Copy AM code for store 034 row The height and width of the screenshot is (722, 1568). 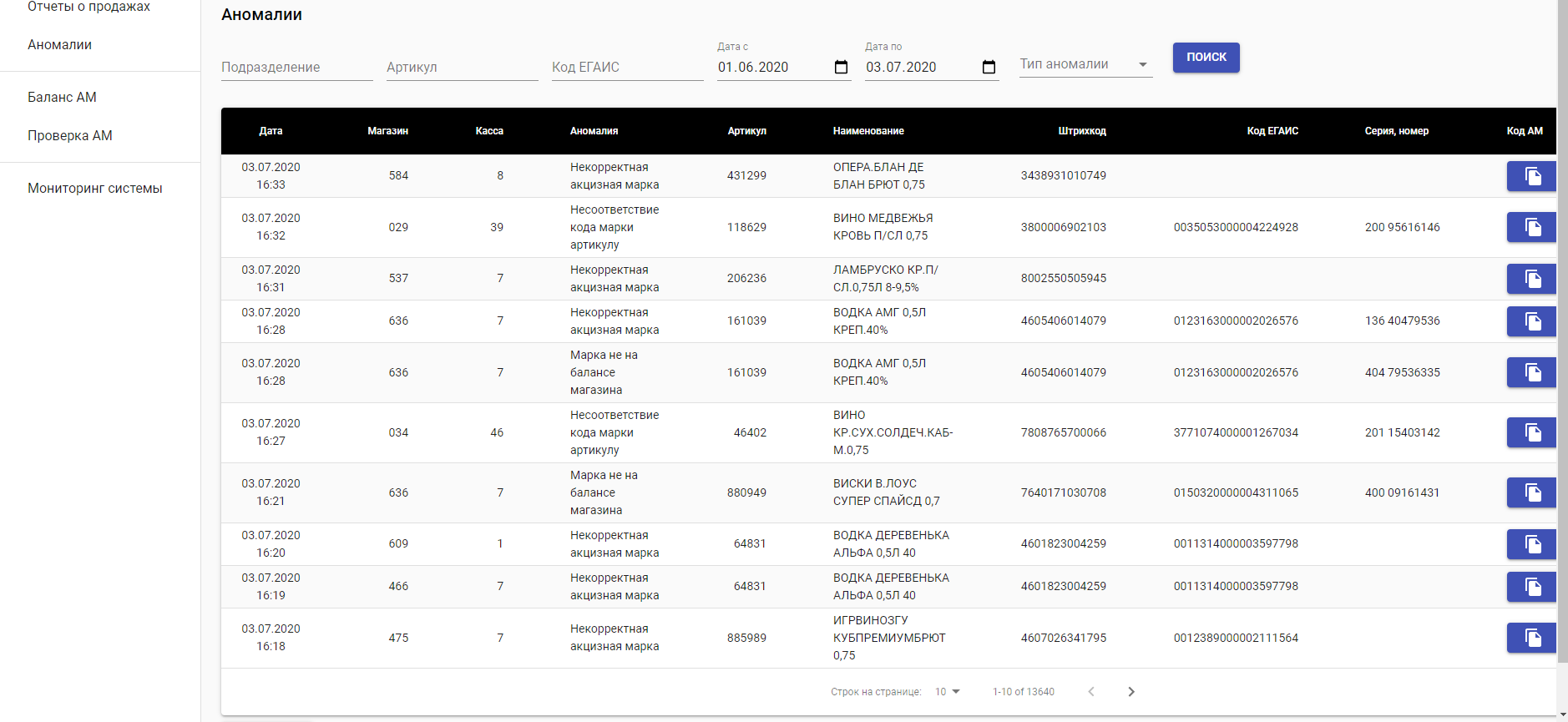[1531, 432]
